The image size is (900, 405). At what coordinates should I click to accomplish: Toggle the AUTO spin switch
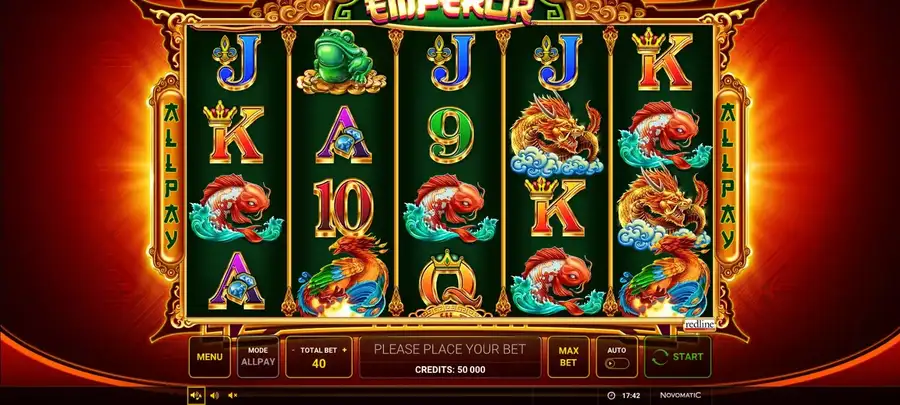617,363
